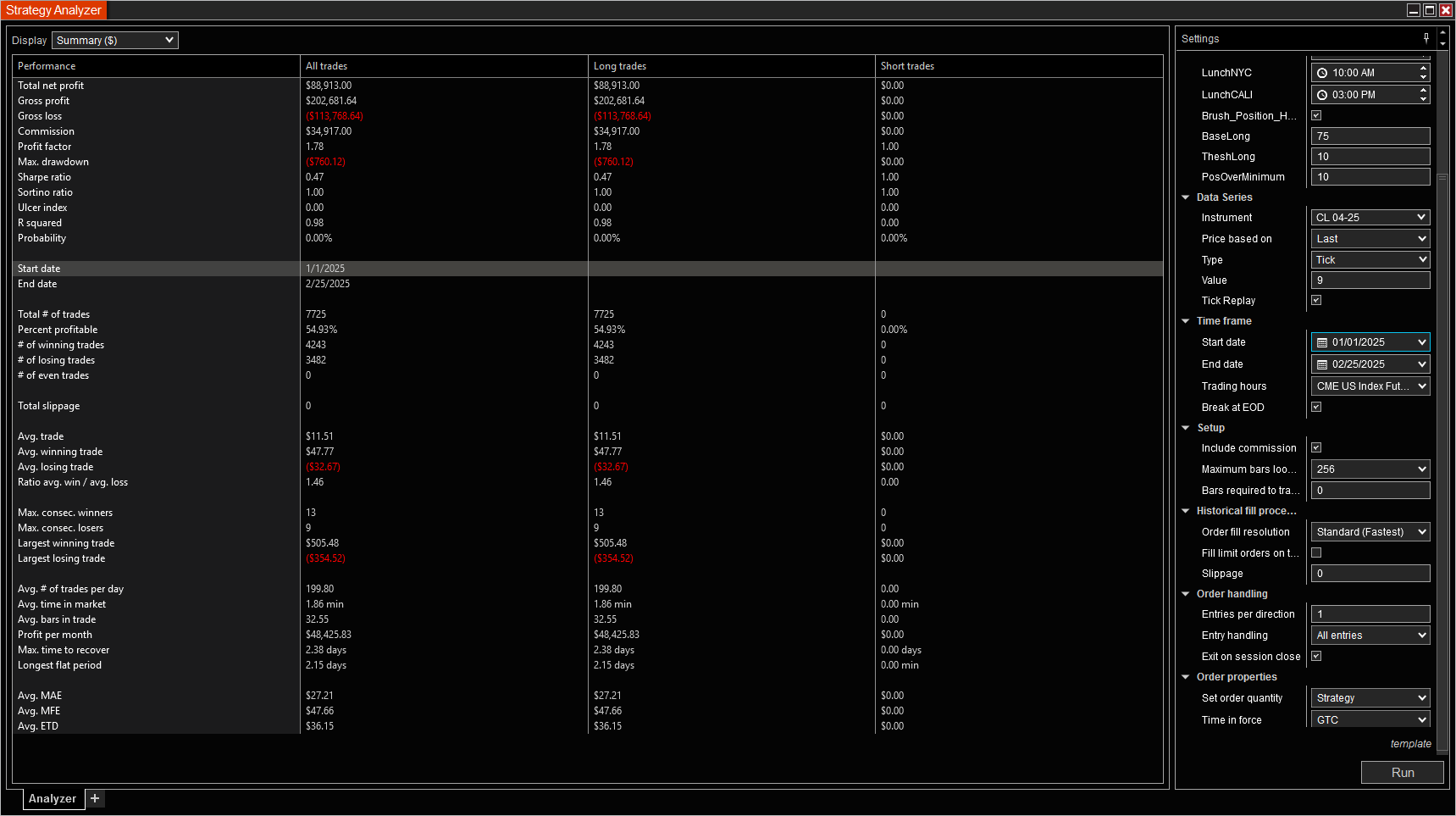
Task: Toggle the Brush_Position_H checkbox
Action: 1316,115
